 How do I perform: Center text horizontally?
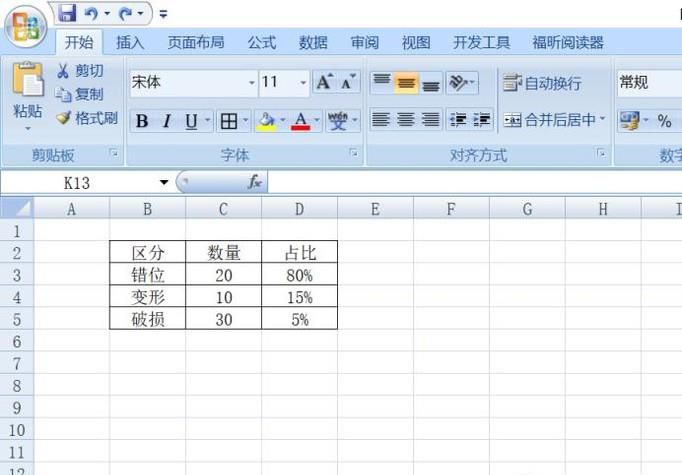[x=406, y=120]
